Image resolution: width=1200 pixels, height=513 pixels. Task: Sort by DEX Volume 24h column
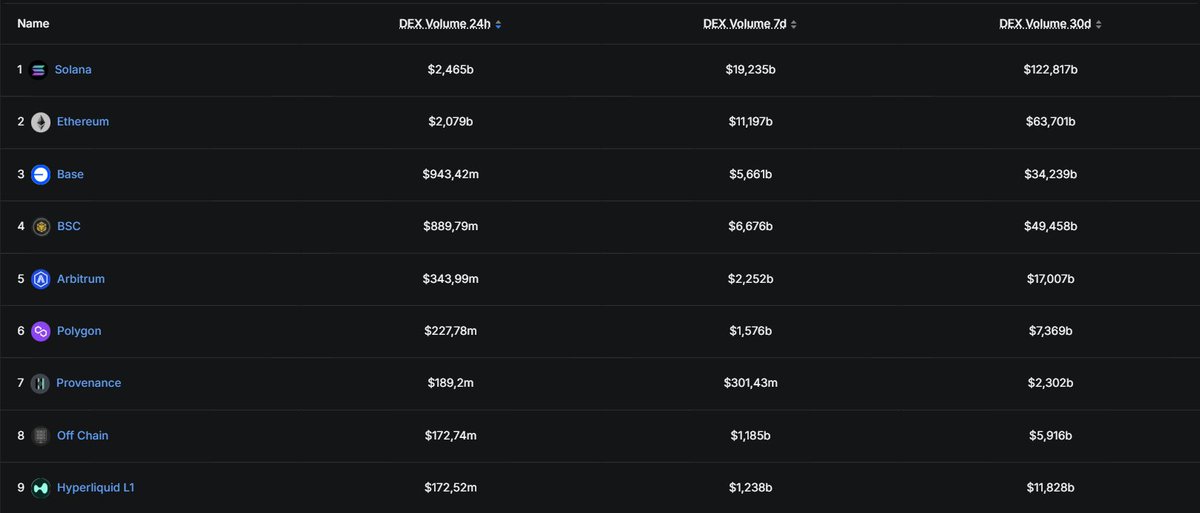click(x=450, y=23)
